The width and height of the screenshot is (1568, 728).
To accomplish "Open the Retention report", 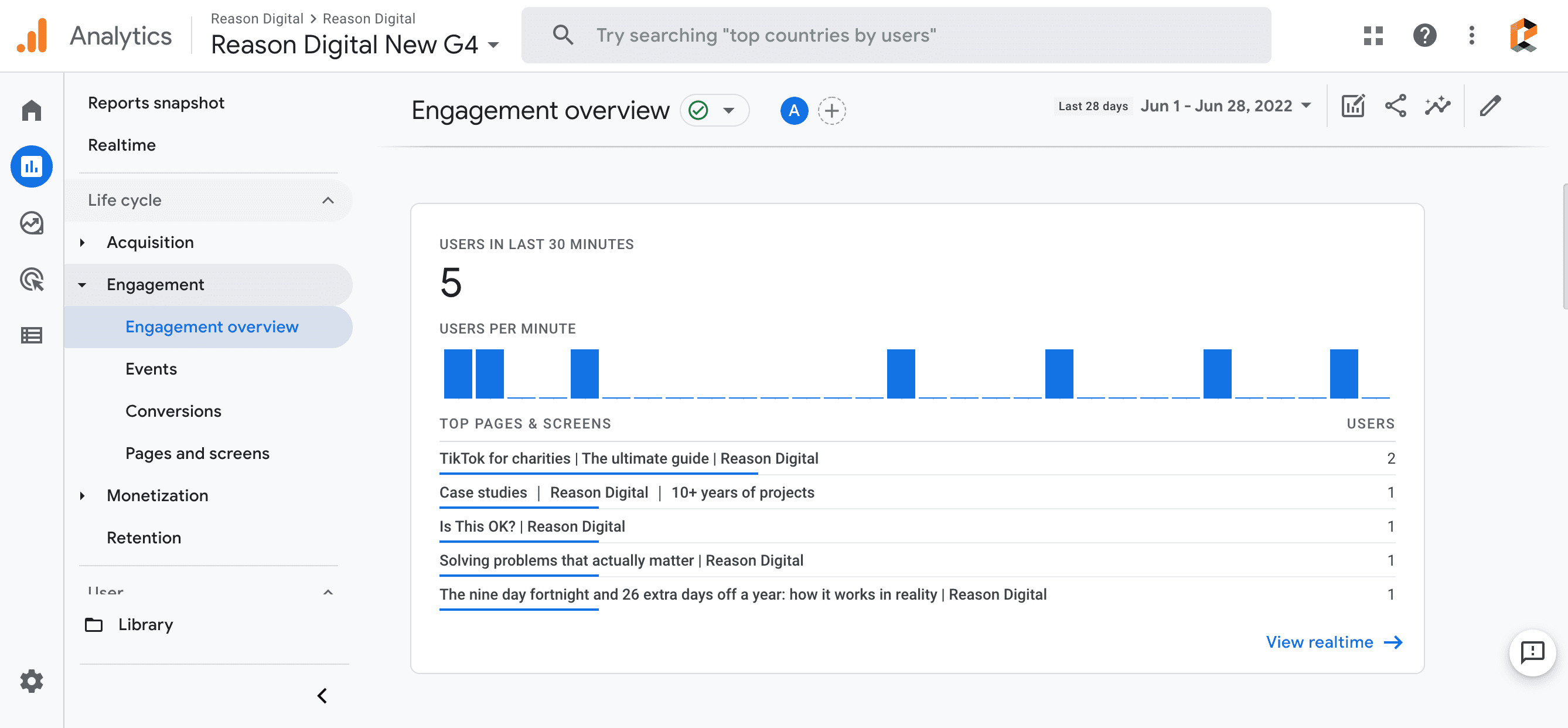I will click(144, 538).
